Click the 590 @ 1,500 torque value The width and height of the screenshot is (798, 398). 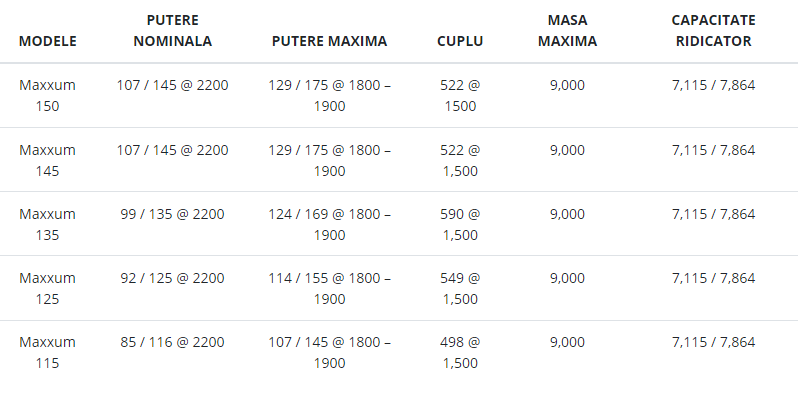click(x=460, y=224)
